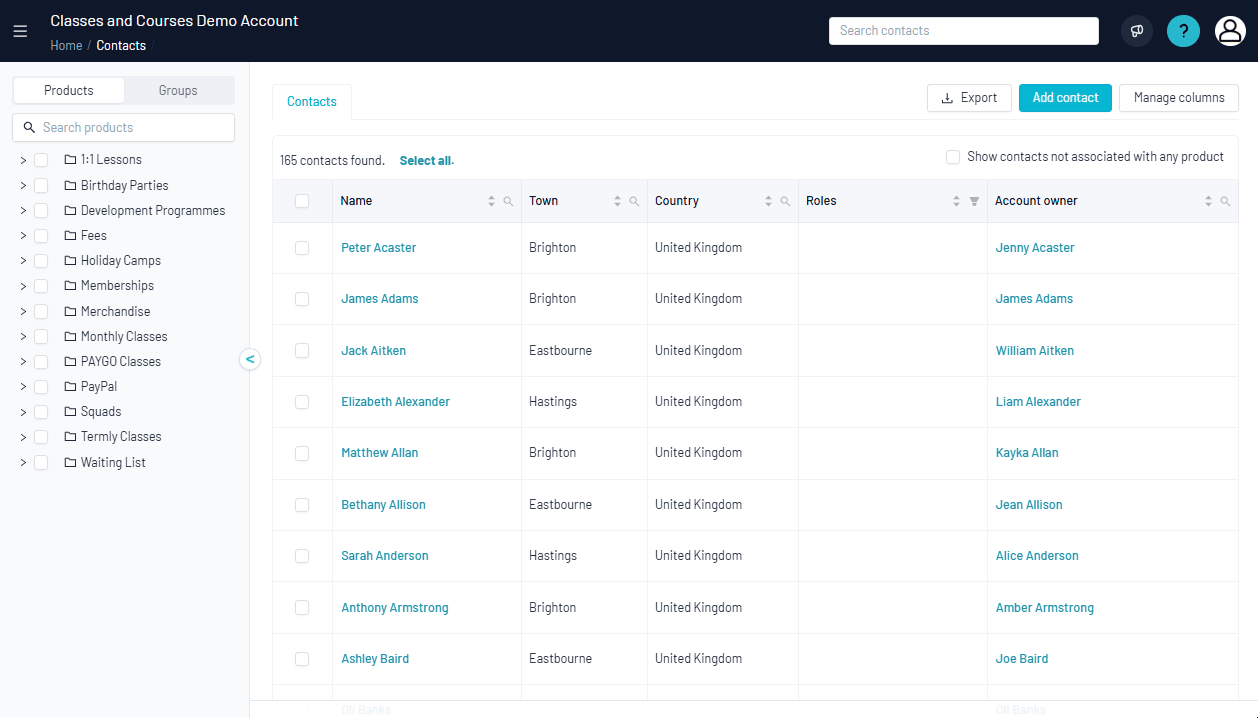1258x718 pixels.
Task: Select the Contacts tab
Action: click(x=312, y=101)
